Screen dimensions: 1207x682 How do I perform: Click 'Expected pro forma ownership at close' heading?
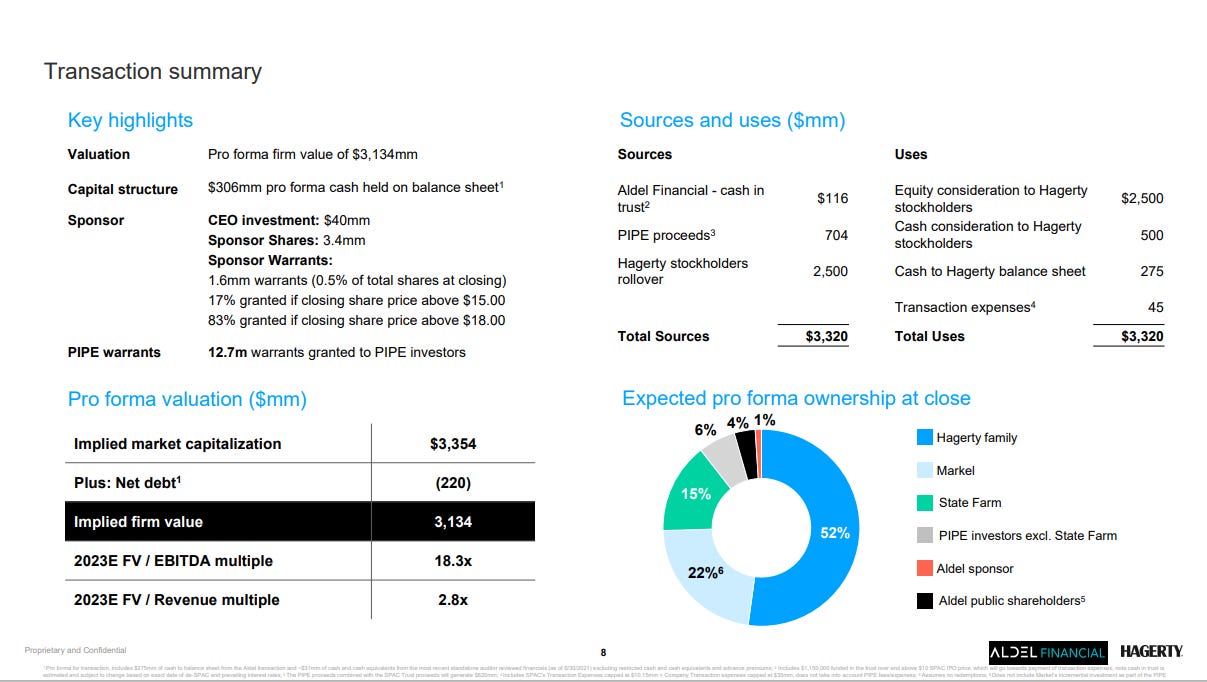tap(796, 398)
